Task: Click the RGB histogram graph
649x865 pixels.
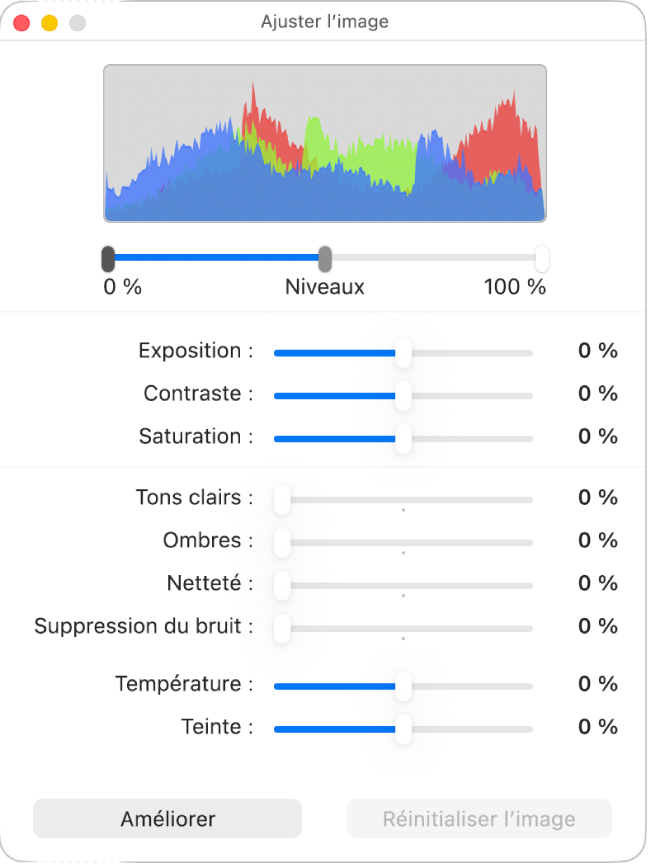Action: 325,143
